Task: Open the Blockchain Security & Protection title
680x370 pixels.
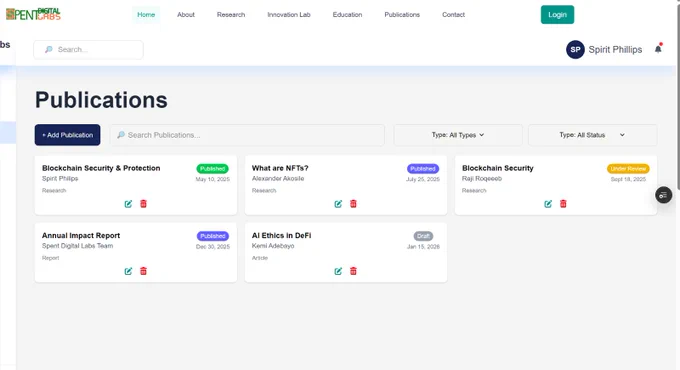Action: coord(101,168)
